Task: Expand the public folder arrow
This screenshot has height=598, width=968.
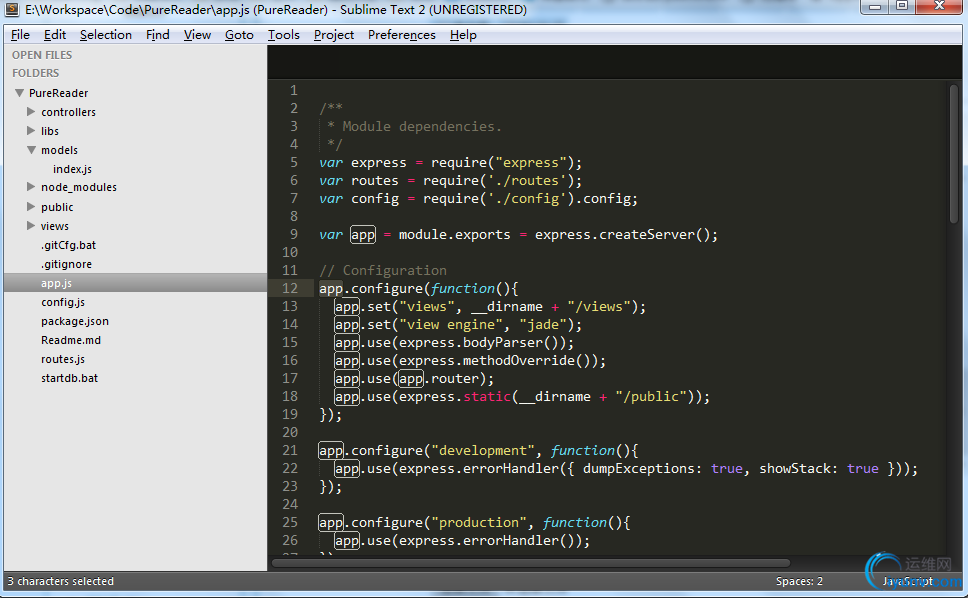Action: click(x=31, y=207)
